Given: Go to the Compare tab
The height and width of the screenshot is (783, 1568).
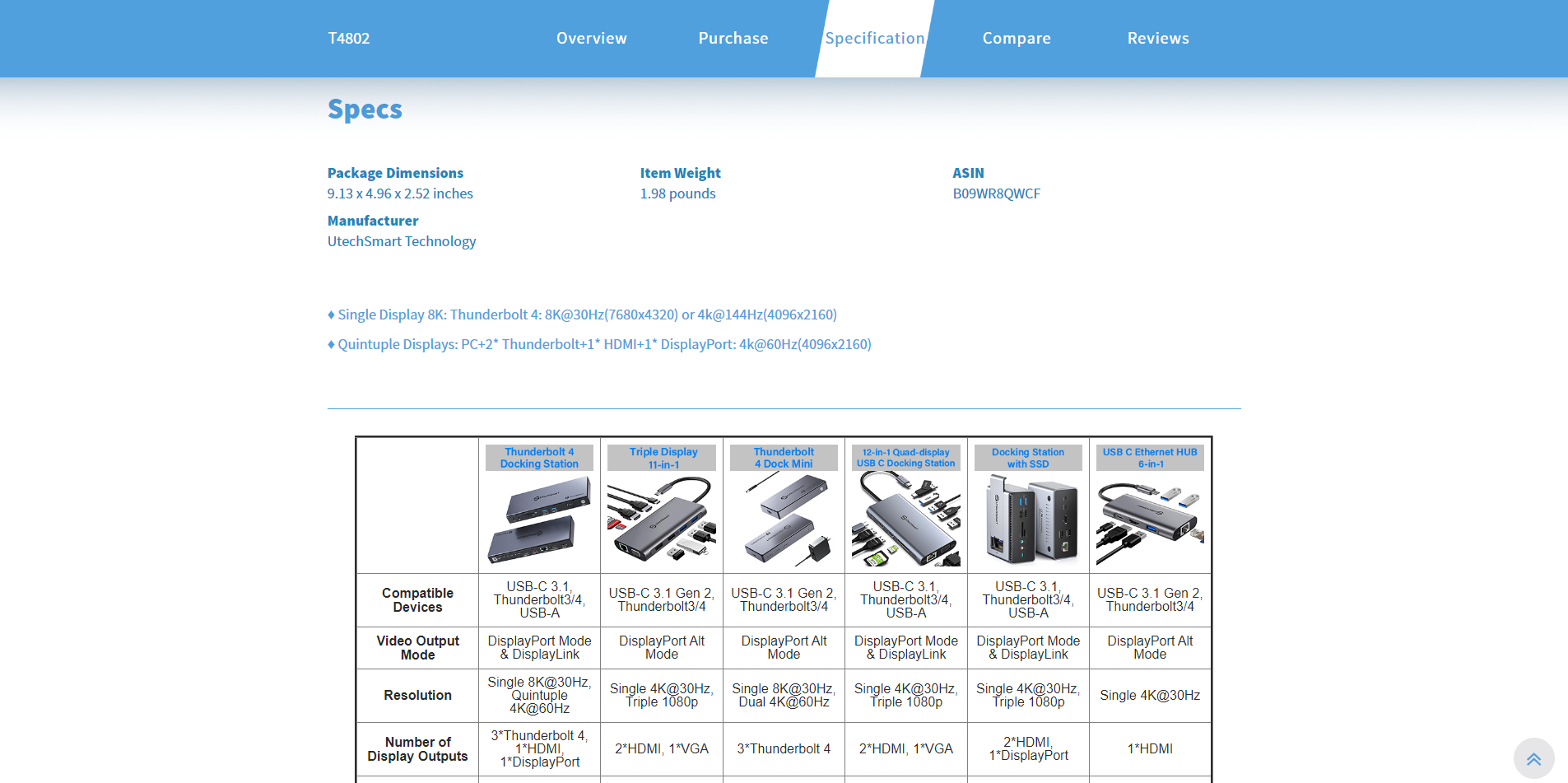Looking at the screenshot, I should [x=1017, y=38].
